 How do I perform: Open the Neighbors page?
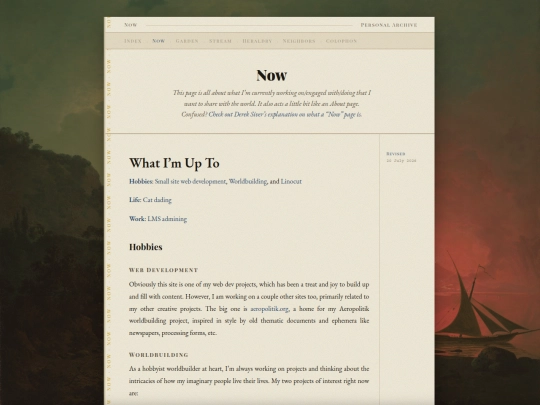pyautogui.click(x=299, y=41)
